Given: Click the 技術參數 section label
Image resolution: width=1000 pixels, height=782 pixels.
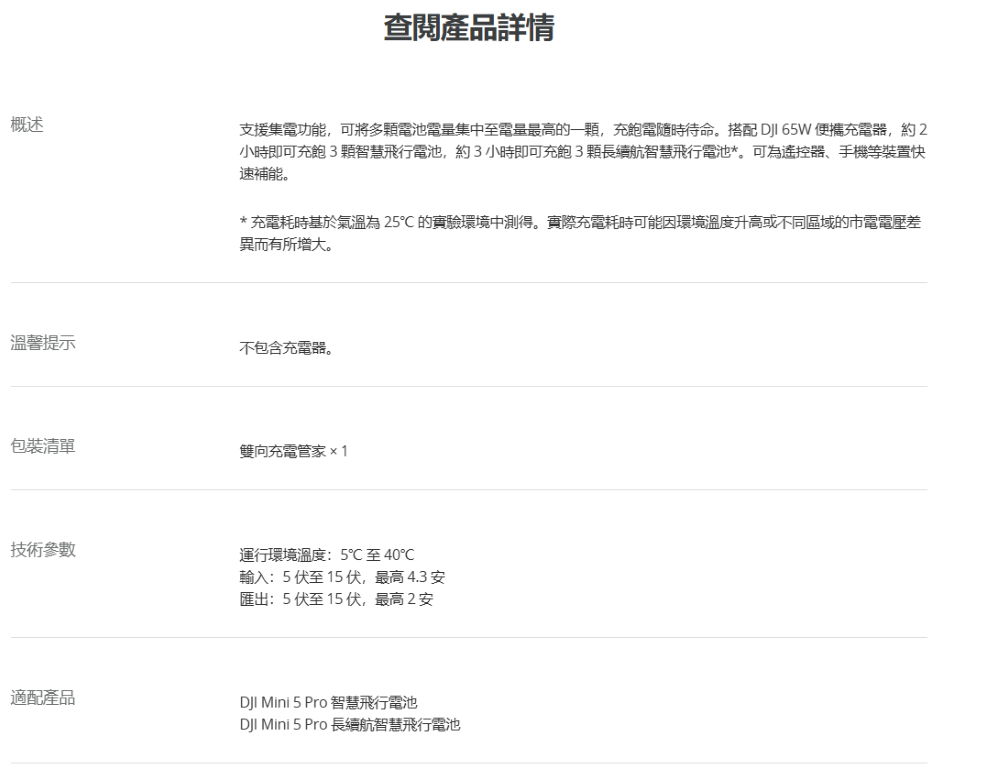Looking at the screenshot, I should [x=43, y=549].
